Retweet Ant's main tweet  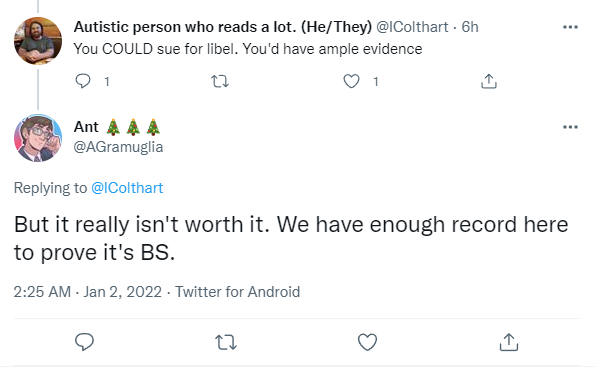[x=226, y=342]
